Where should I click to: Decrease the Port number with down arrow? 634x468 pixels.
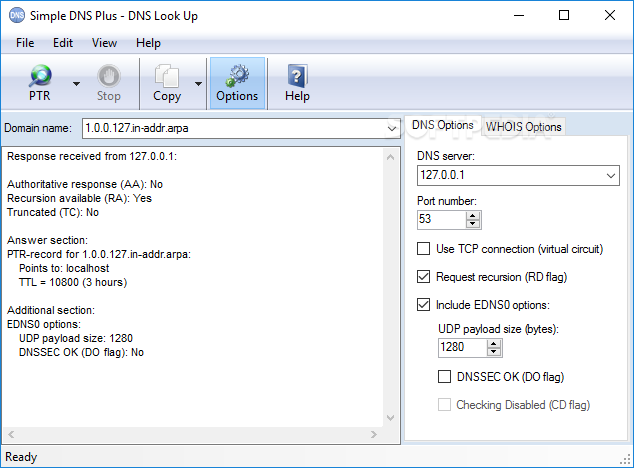(472, 224)
